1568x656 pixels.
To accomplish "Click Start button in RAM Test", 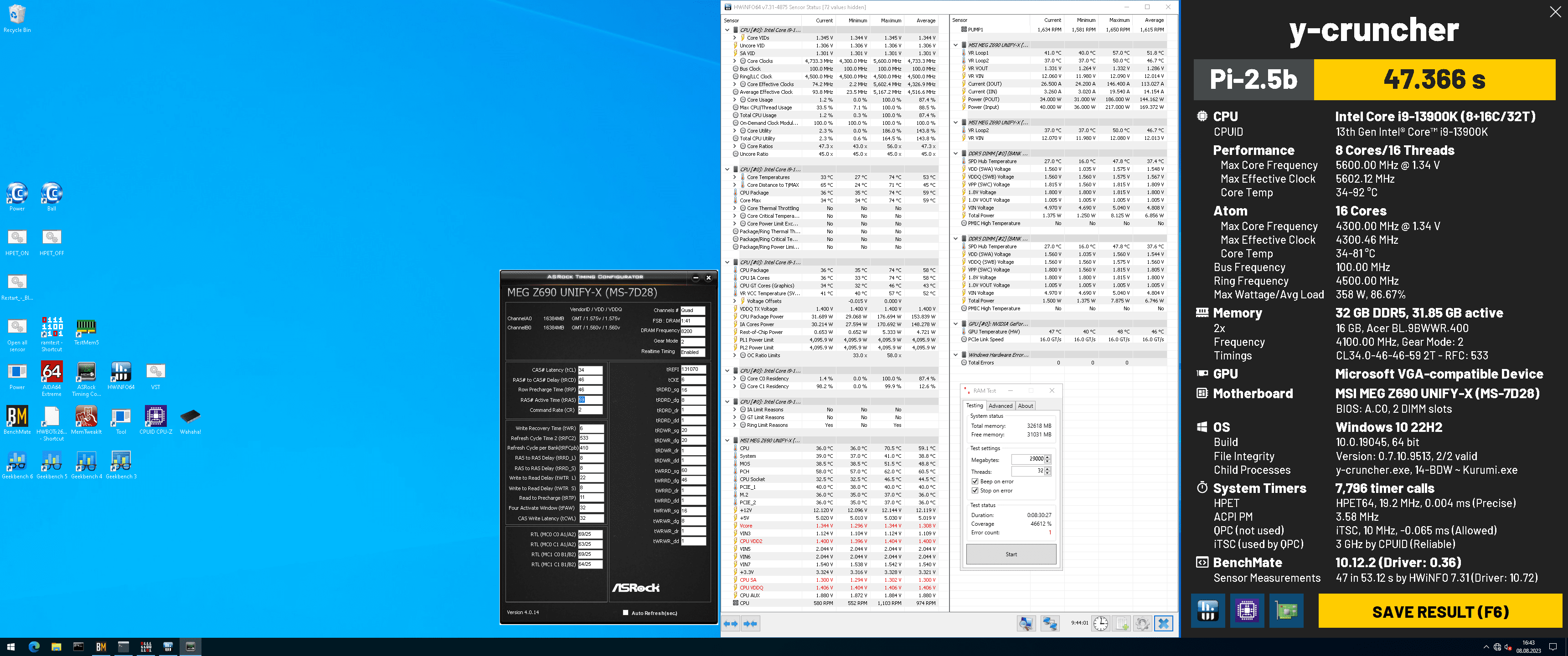I will click(1011, 554).
